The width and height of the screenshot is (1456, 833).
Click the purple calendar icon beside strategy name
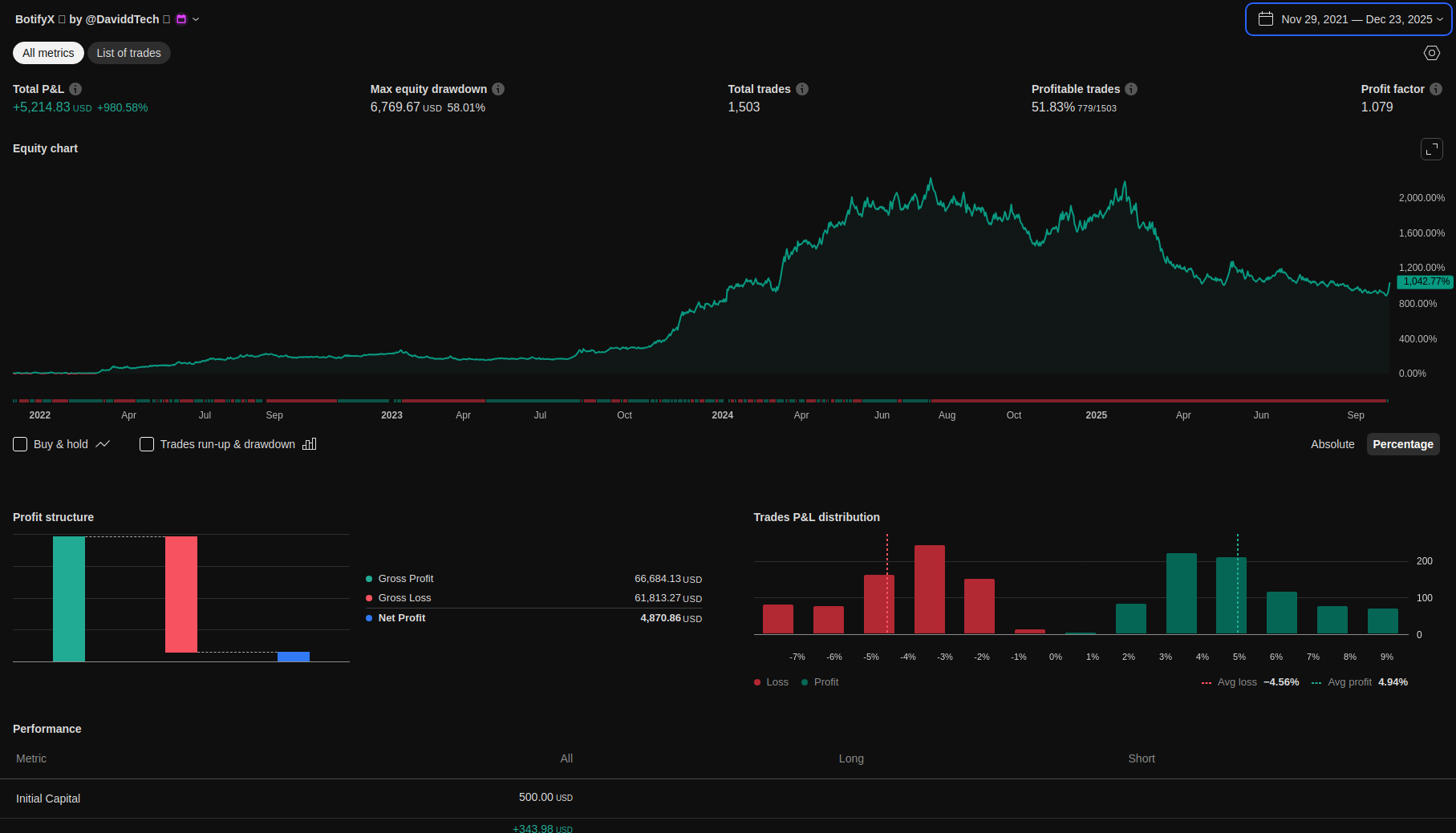[x=181, y=19]
